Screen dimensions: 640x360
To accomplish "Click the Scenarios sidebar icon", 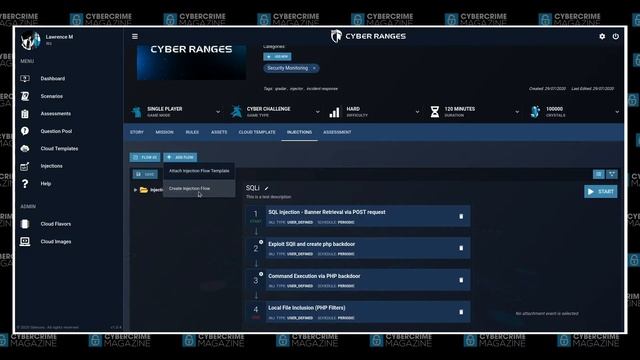I will click(25, 96).
